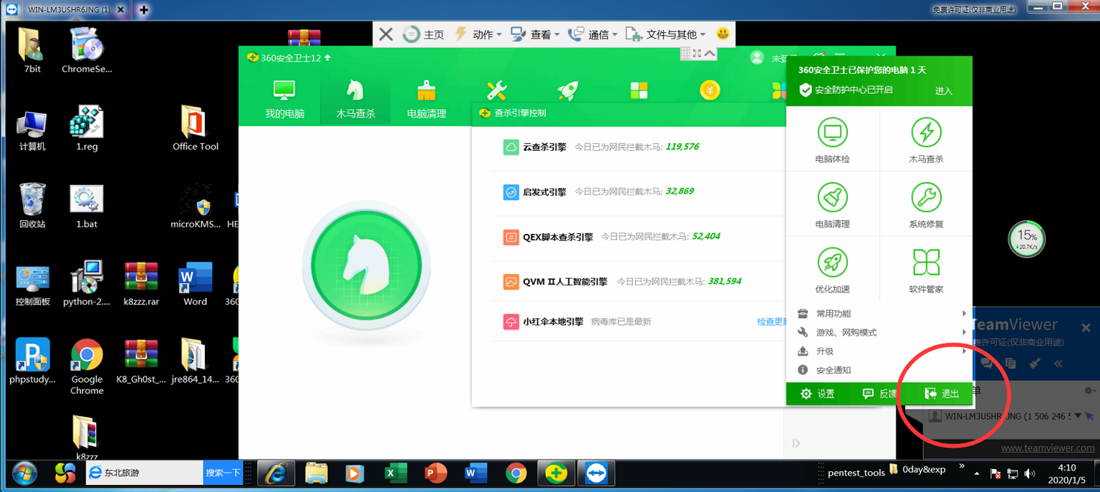Click the 搜索一下 search button in taskbar
The image size is (1100, 492).
click(223, 473)
